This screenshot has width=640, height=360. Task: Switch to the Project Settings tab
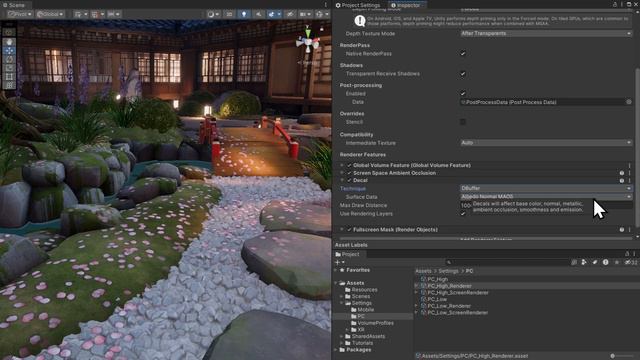358,5
